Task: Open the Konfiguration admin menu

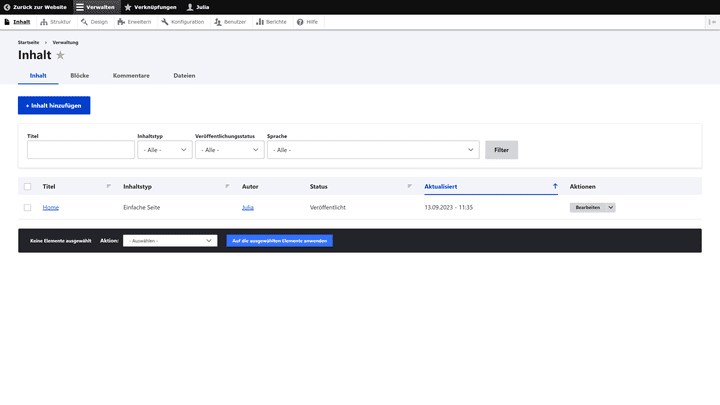Action: [182, 22]
